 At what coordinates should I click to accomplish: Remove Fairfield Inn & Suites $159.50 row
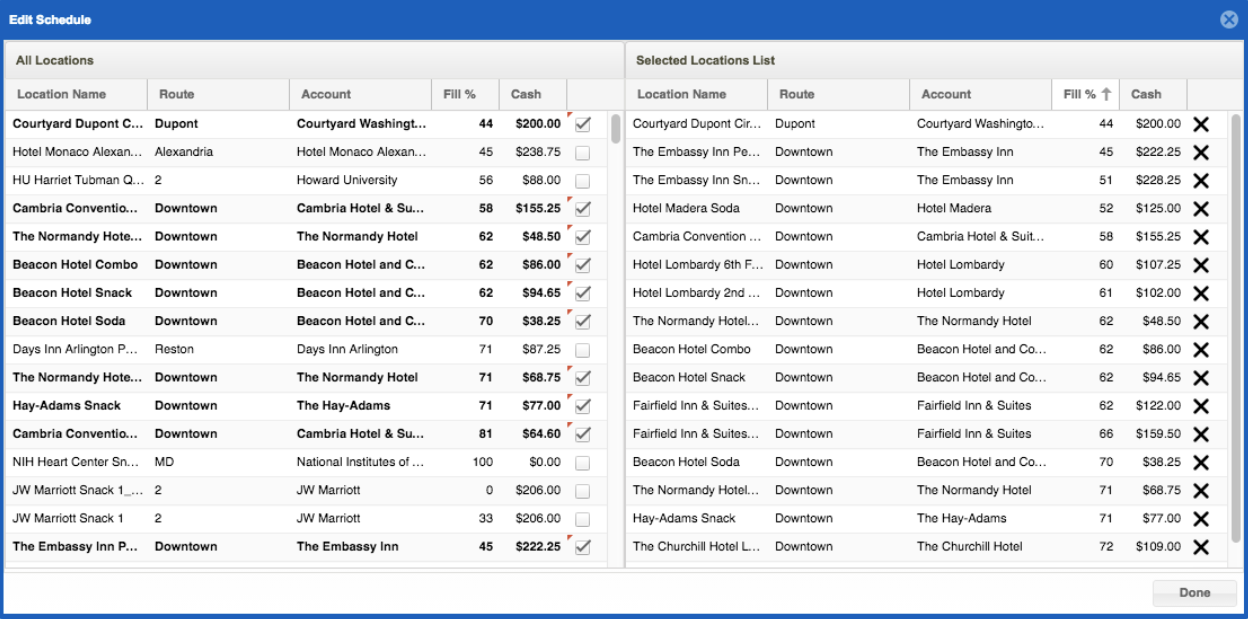coord(1201,434)
